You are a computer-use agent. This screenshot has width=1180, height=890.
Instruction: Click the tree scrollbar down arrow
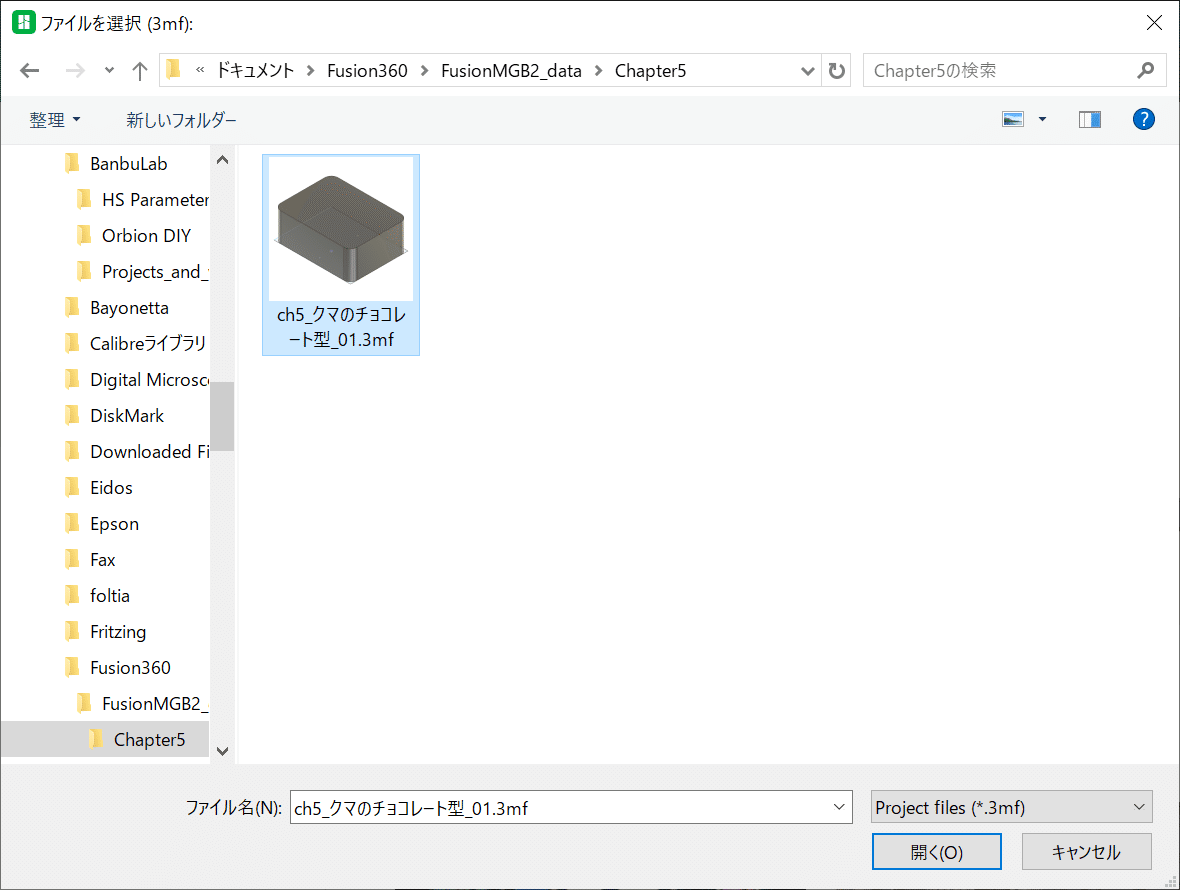222,751
